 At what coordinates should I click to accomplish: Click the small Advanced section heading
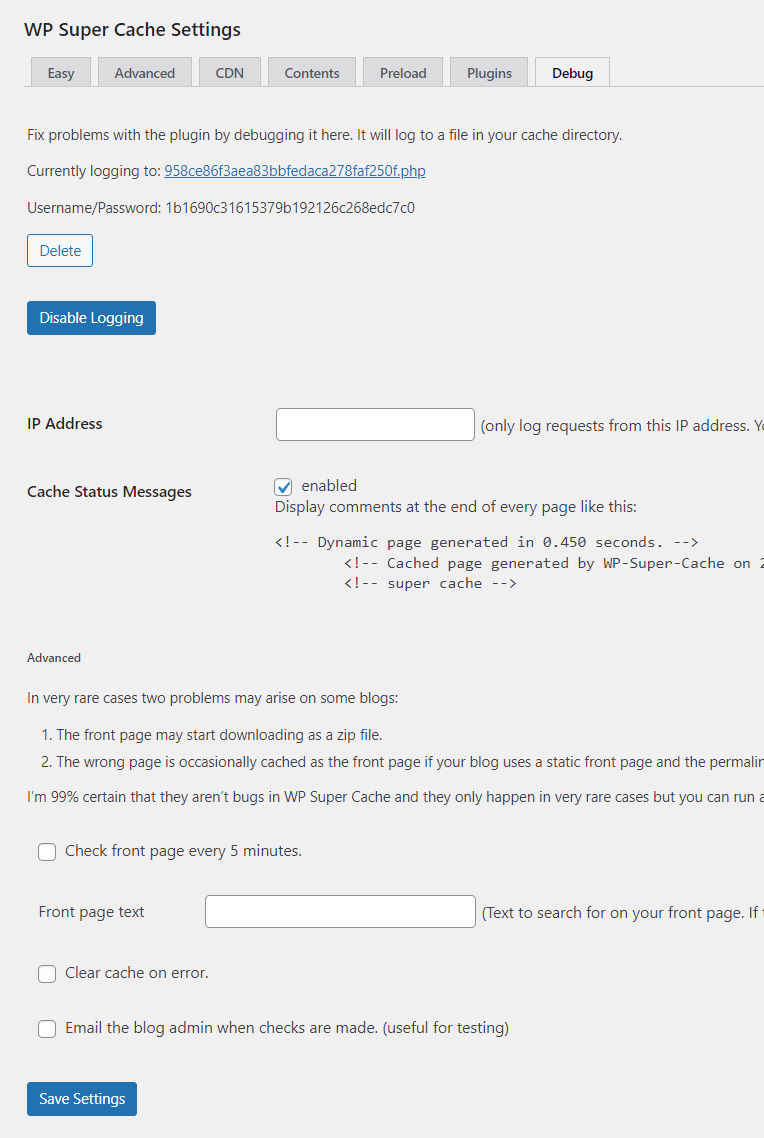54,658
